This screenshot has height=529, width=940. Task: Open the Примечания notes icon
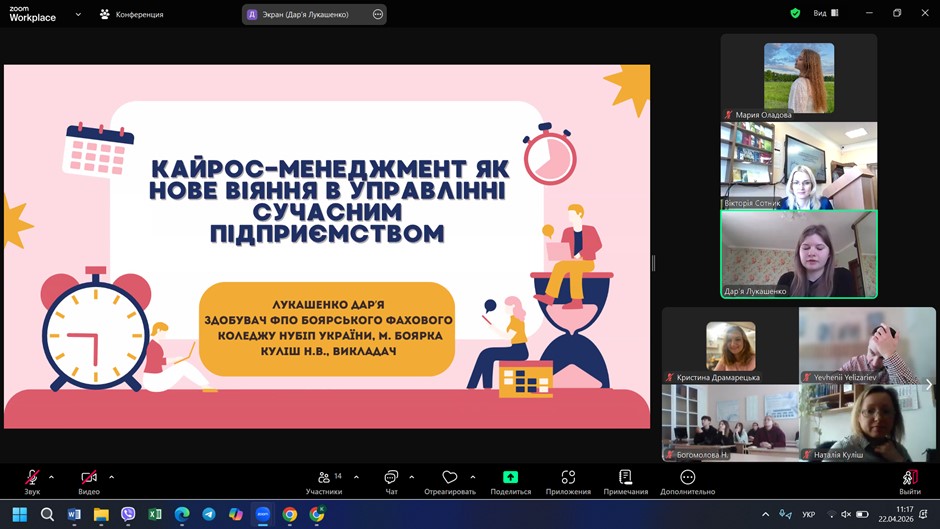[x=625, y=478]
